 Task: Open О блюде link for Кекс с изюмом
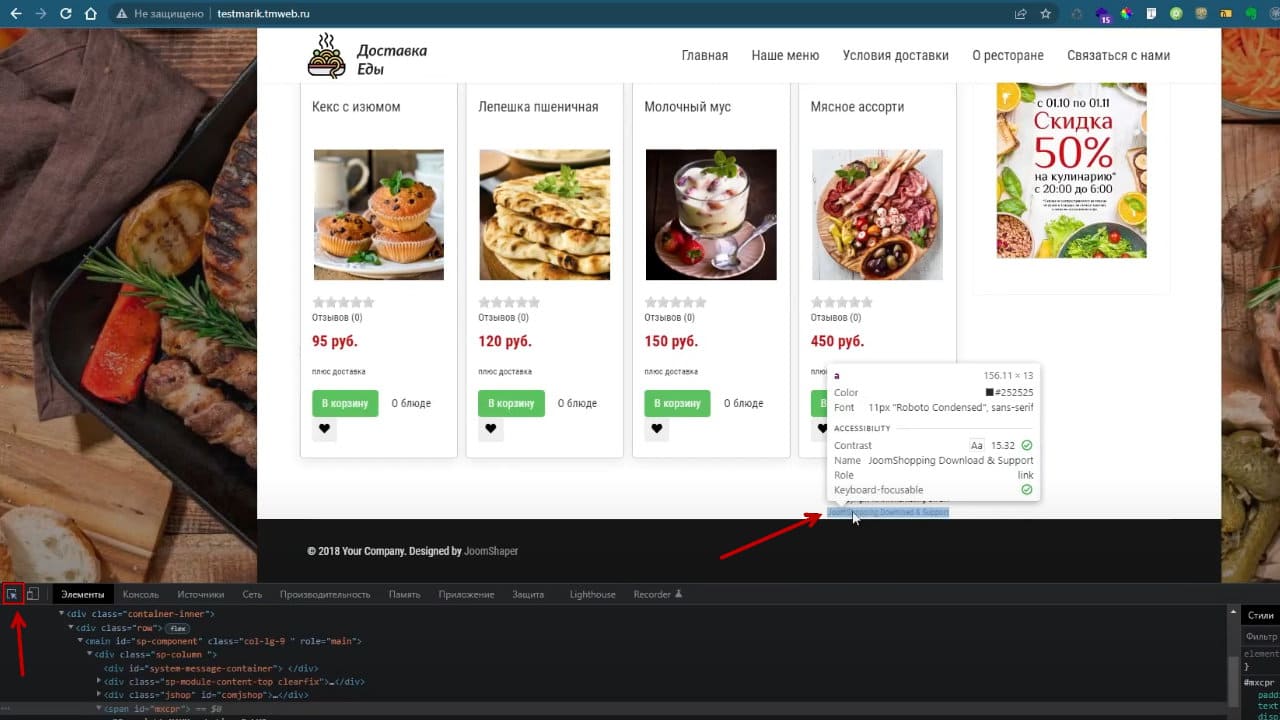[x=411, y=403]
